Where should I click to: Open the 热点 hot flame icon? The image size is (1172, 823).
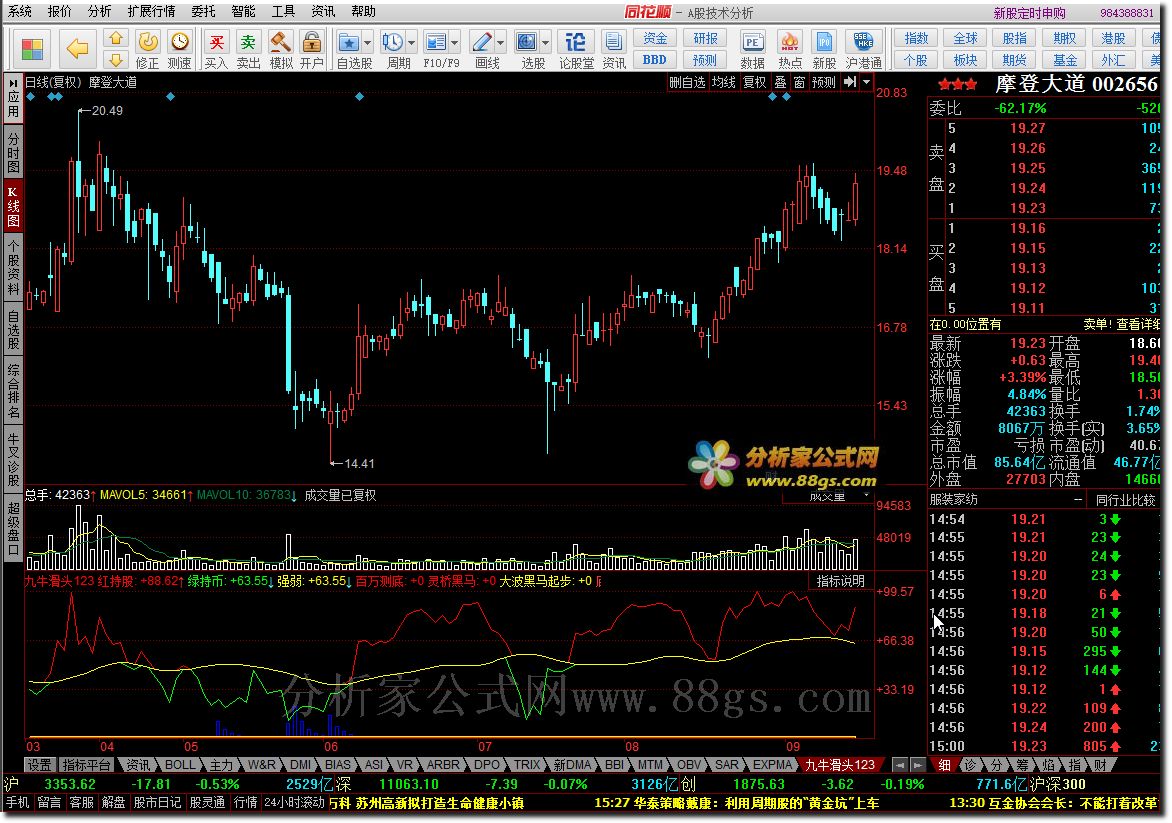tap(789, 42)
